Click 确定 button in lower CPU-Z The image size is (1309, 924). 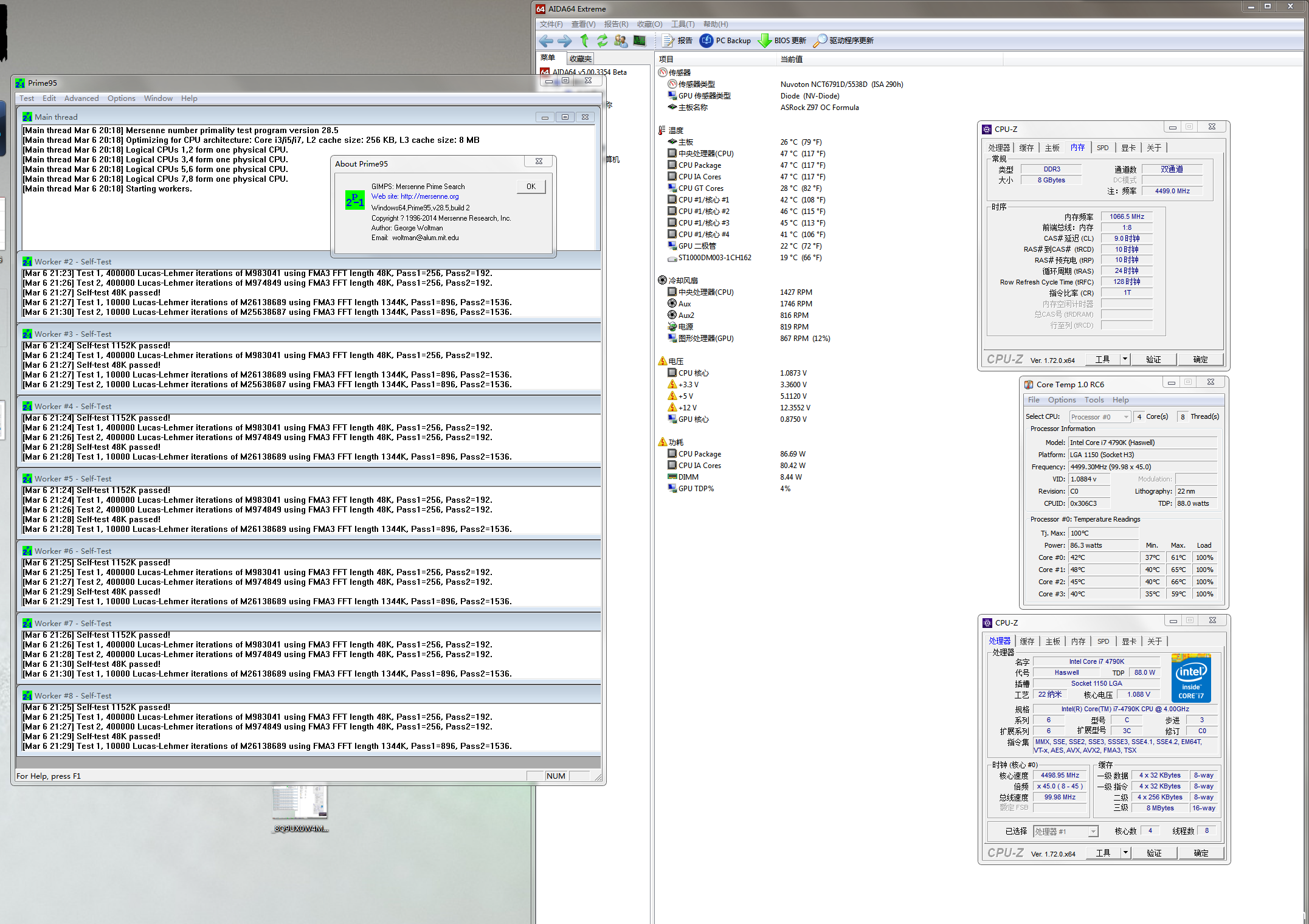tap(1201, 853)
